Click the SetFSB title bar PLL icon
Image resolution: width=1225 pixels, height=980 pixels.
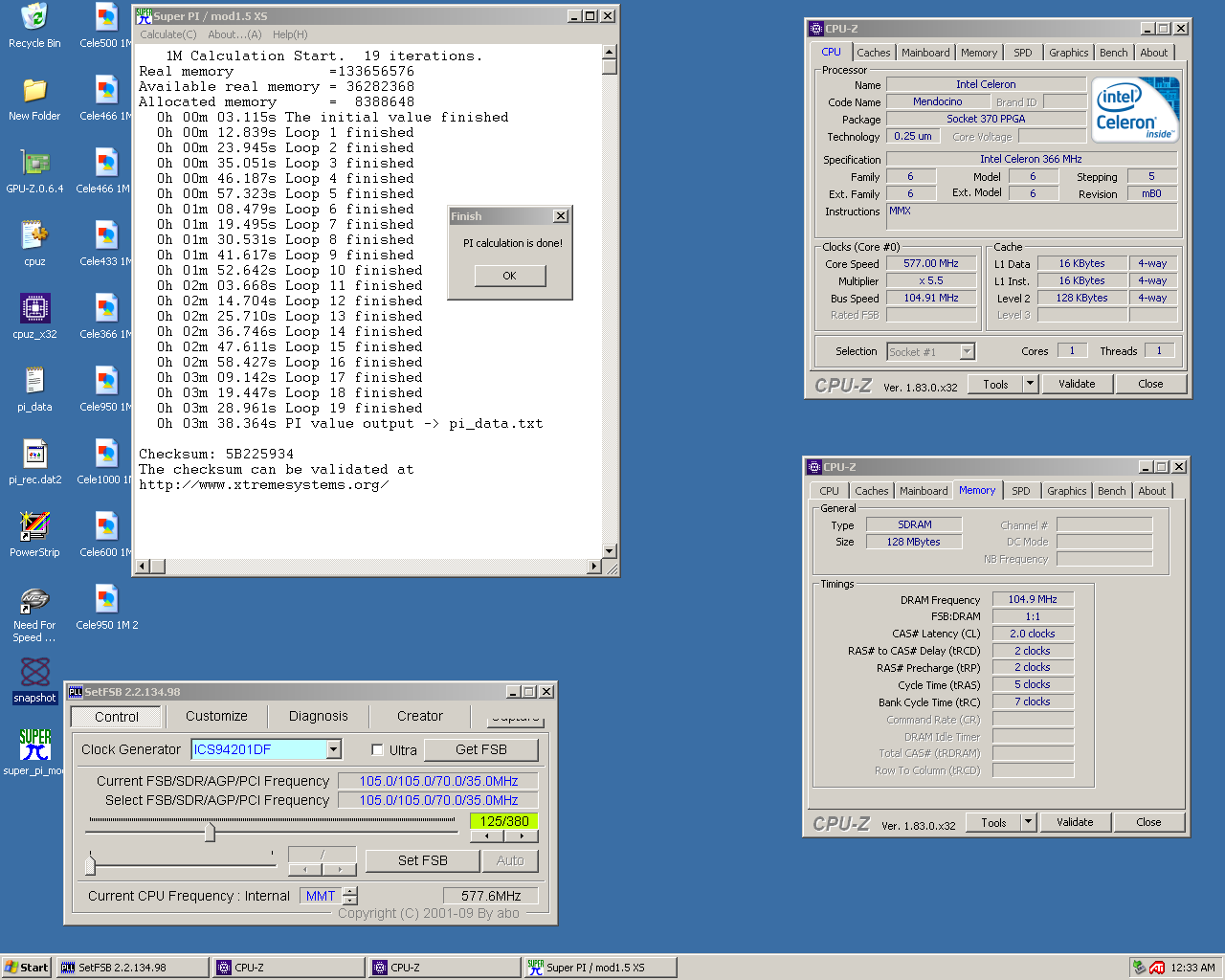(x=76, y=691)
